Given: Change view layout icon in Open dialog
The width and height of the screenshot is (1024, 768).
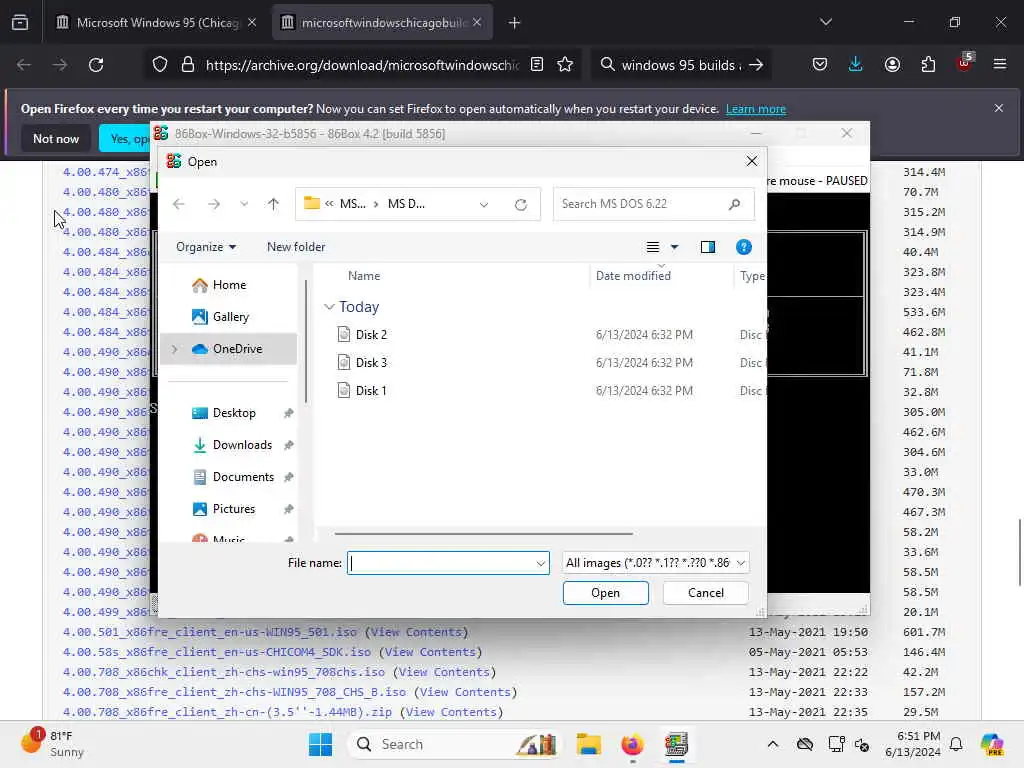Looking at the screenshot, I should coord(652,247).
